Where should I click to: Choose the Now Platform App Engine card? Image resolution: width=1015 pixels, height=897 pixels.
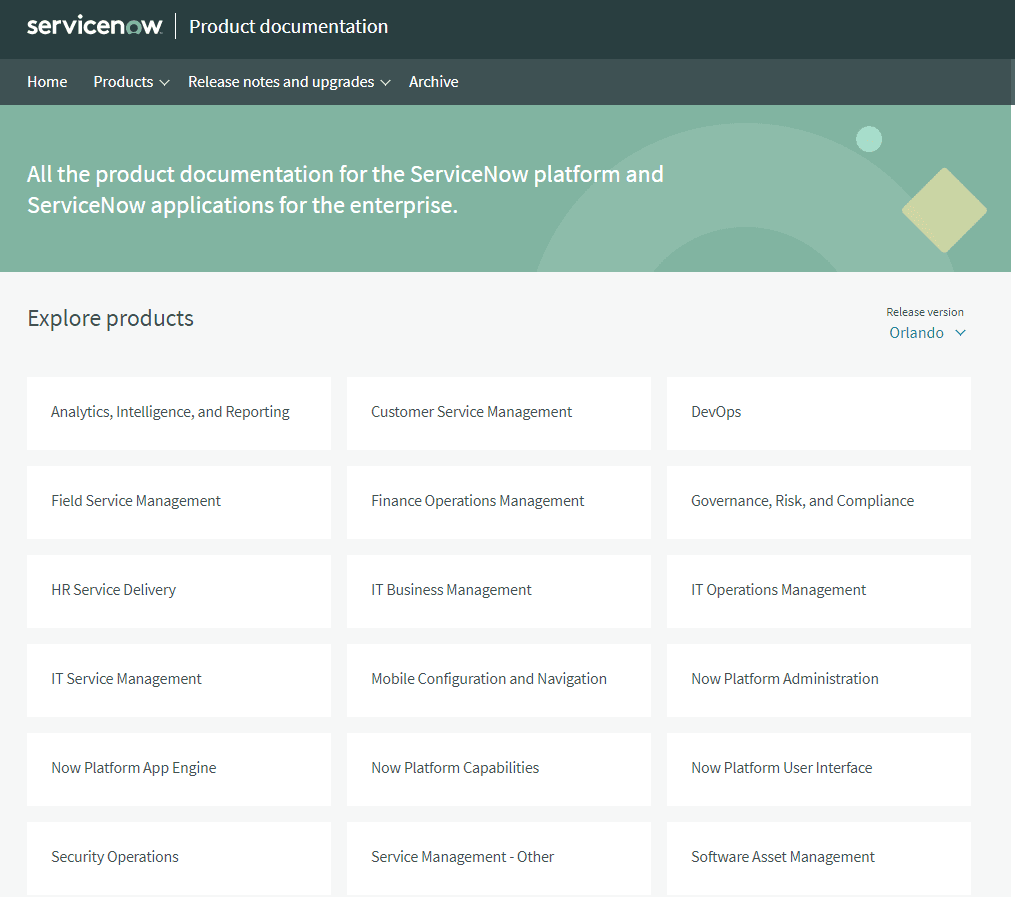pos(179,769)
